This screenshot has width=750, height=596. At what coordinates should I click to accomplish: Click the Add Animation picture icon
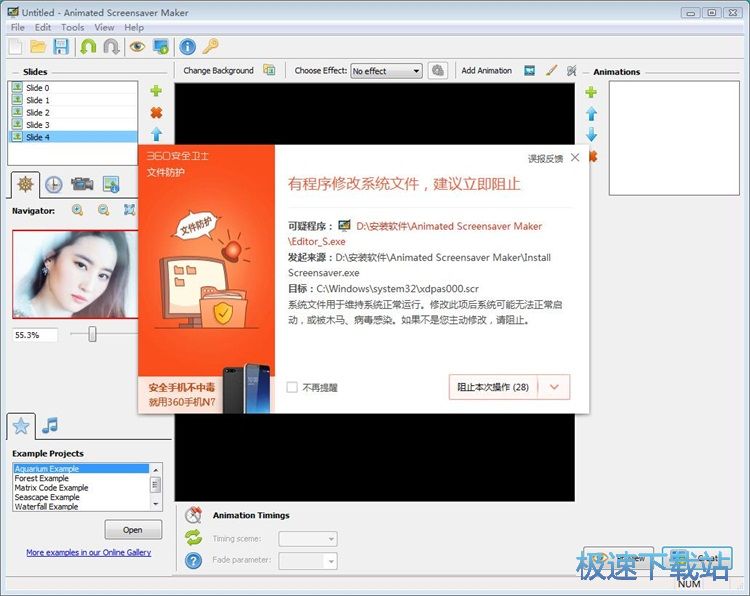coord(529,70)
